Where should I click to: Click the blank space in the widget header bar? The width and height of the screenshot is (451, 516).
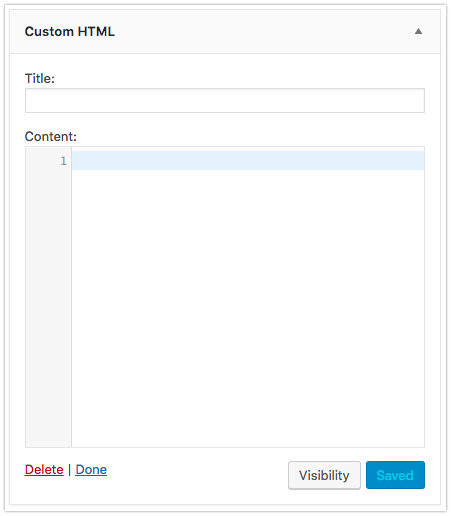(x=263, y=32)
